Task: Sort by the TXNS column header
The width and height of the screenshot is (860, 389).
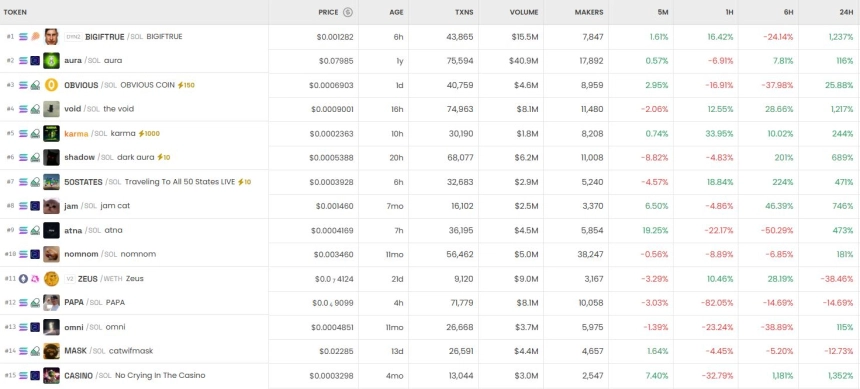Action: 464,12
